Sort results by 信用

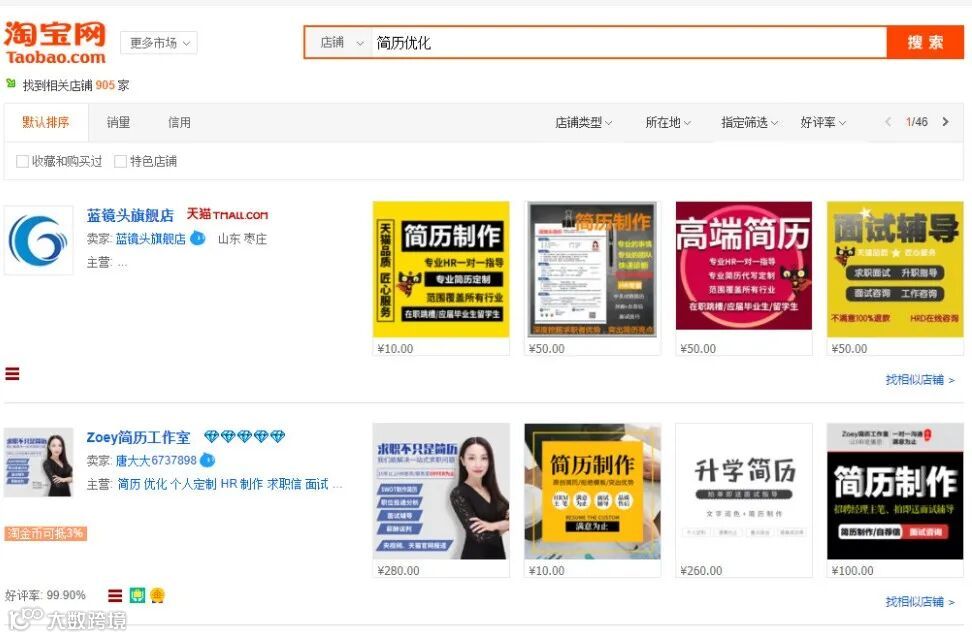click(179, 122)
